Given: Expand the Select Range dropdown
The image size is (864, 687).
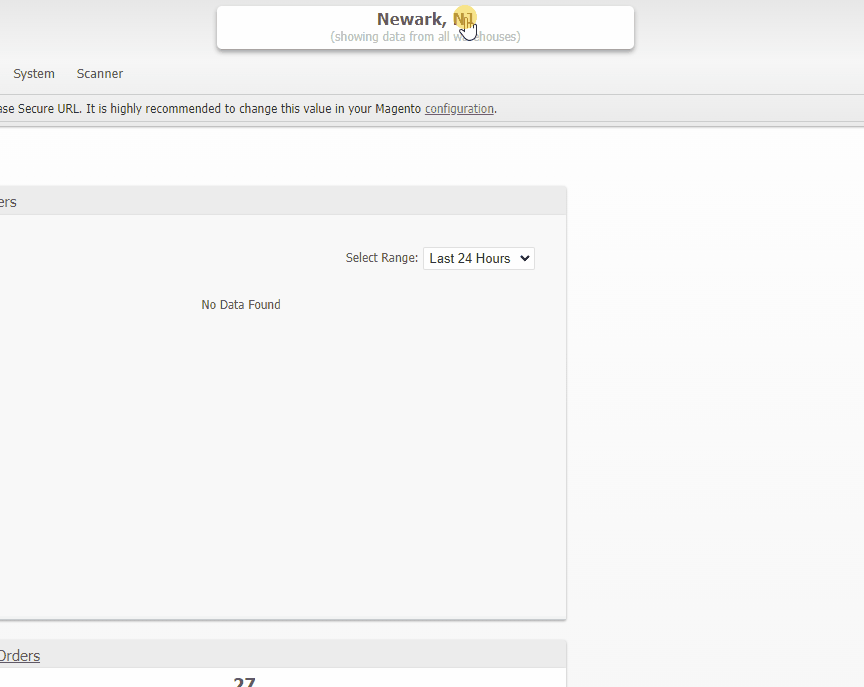Looking at the screenshot, I should point(478,258).
